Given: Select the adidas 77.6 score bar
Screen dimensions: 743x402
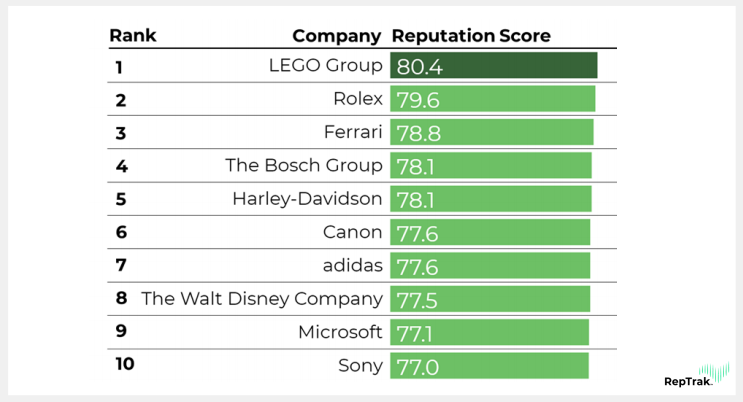Looking at the screenshot, I should point(489,265).
